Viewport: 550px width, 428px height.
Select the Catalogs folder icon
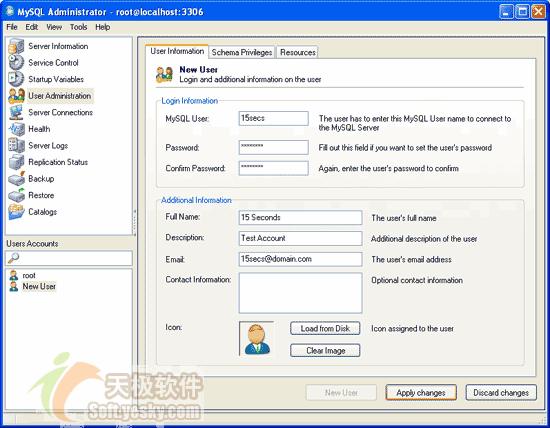coord(16,212)
